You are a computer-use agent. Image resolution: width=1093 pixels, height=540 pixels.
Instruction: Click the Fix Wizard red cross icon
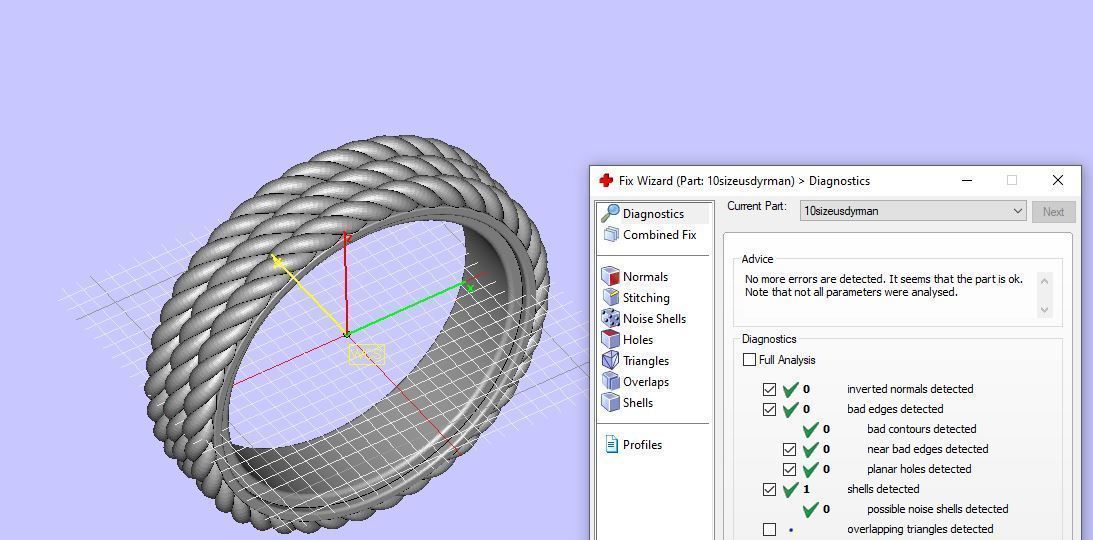coord(606,180)
